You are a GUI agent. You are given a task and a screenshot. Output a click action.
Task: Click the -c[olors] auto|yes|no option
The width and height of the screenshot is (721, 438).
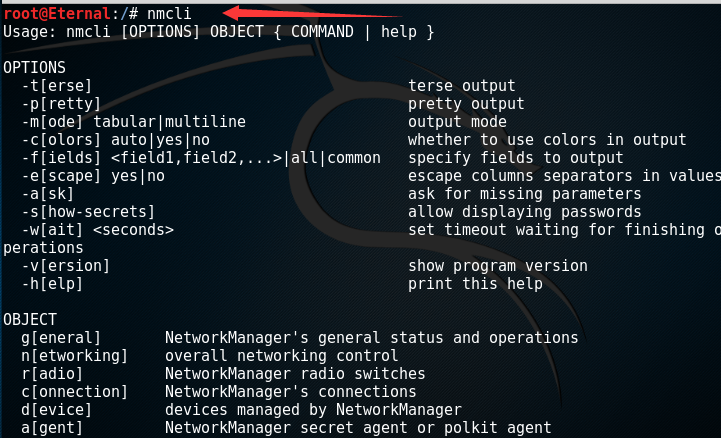115,140
